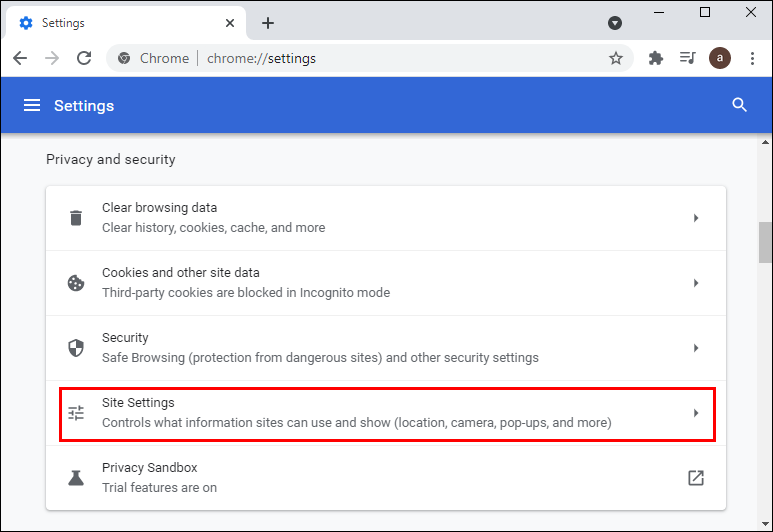The height and width of the screenshot is (532, 773).
Task: Expand Cookies and other site data arrow
Action: pos(696,283)
